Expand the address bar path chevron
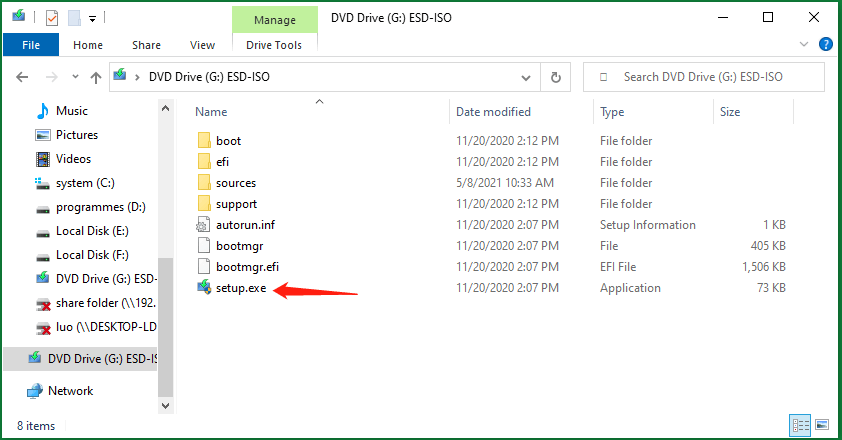The height and width of the screenshot is (440, 842). [x=137, y=77]
